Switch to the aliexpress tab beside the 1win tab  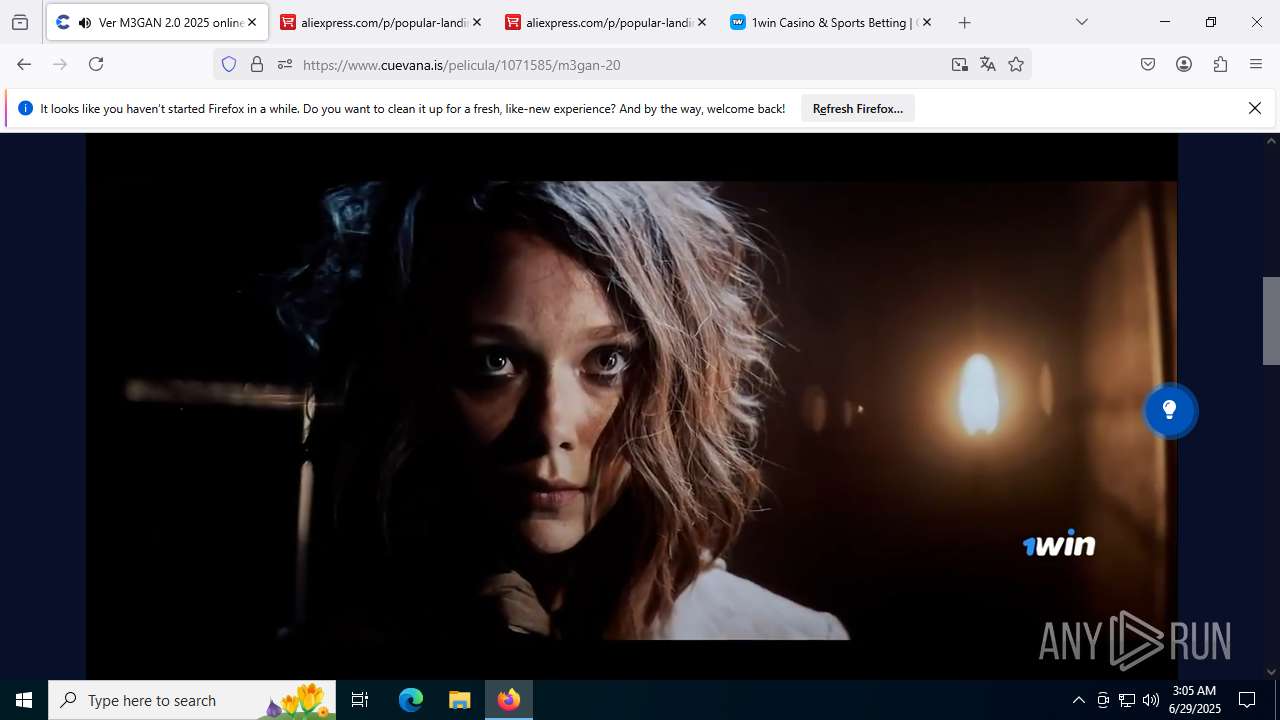(608, 22)
